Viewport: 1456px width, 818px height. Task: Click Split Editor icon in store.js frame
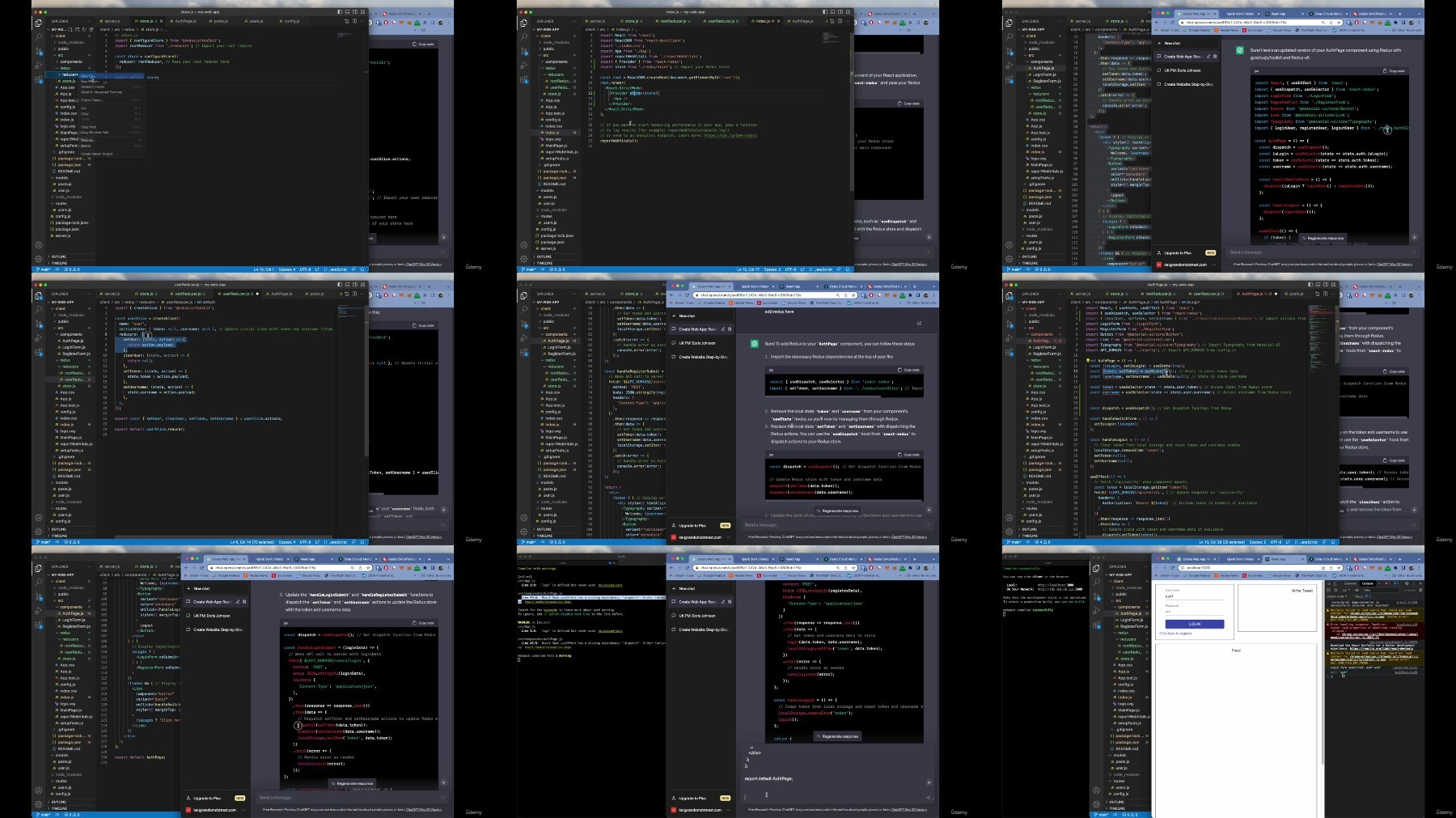354,21
